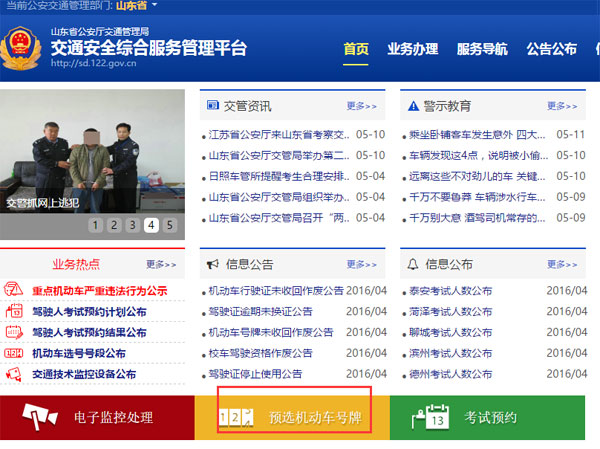
Task: Open article 远离这些不对劲儿的车 关键...
Action: pos(478,176)
